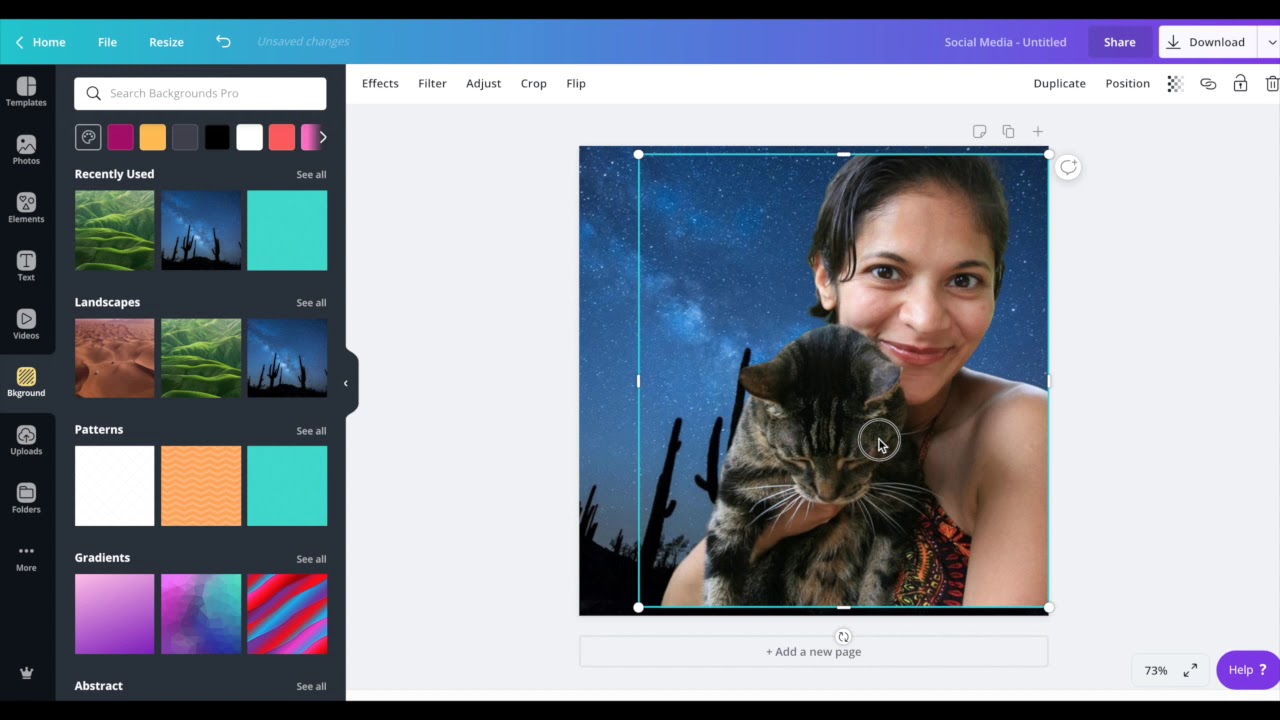This screenshot has height=720, width=1280.
Task: Open the transparency checkerboard icon
Action: point(1175,84)
